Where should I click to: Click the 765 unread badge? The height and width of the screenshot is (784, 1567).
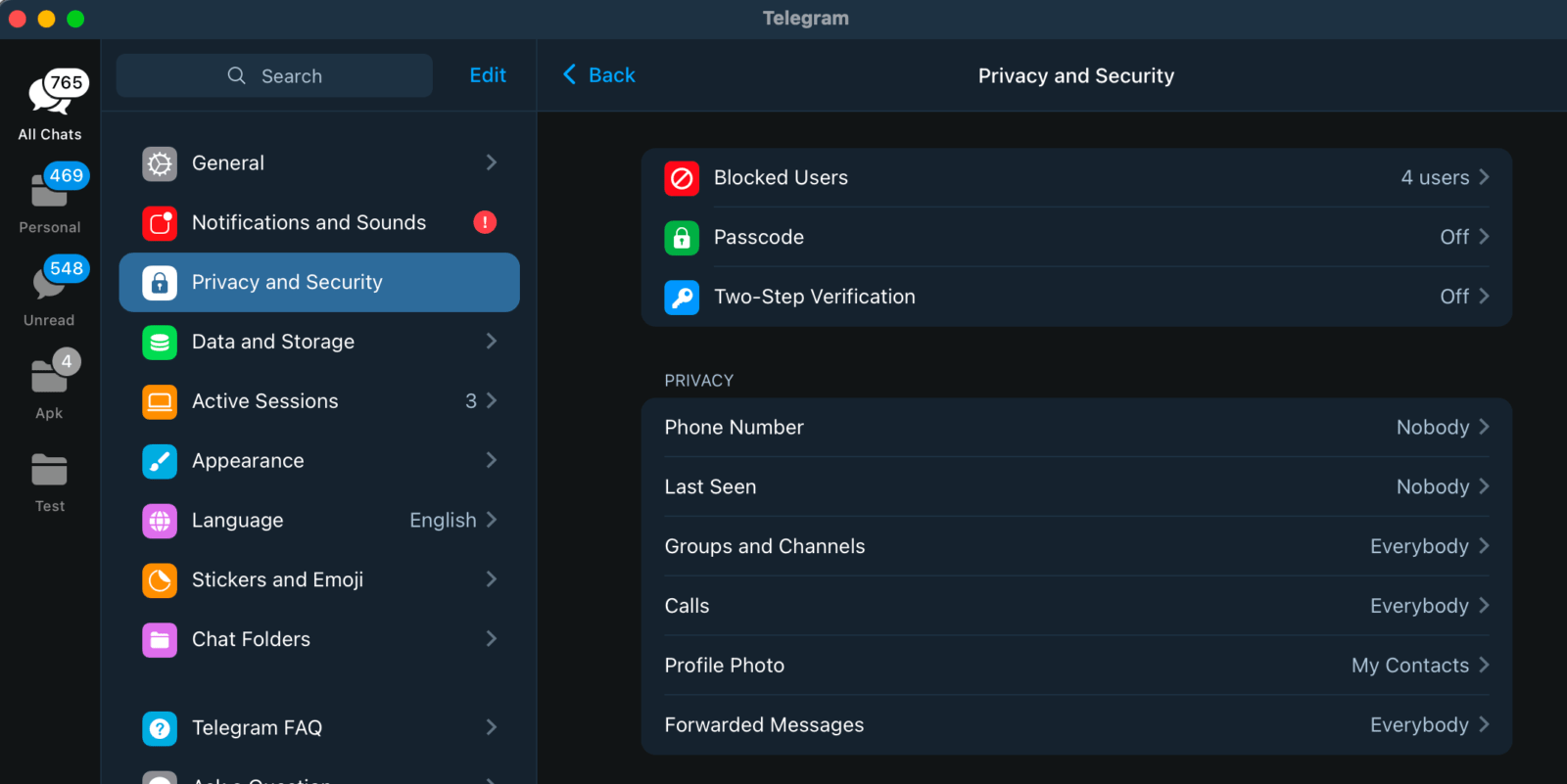click(x=67, y=82)
